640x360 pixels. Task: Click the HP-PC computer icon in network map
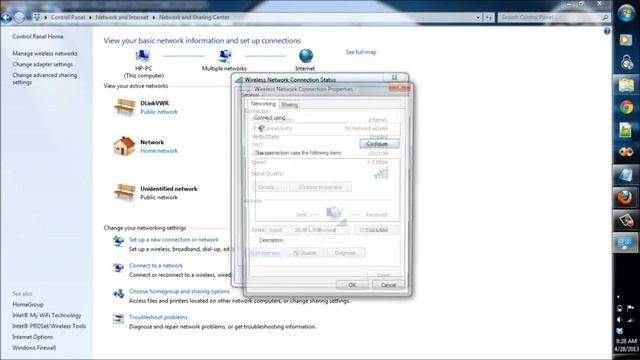point(142,56)
